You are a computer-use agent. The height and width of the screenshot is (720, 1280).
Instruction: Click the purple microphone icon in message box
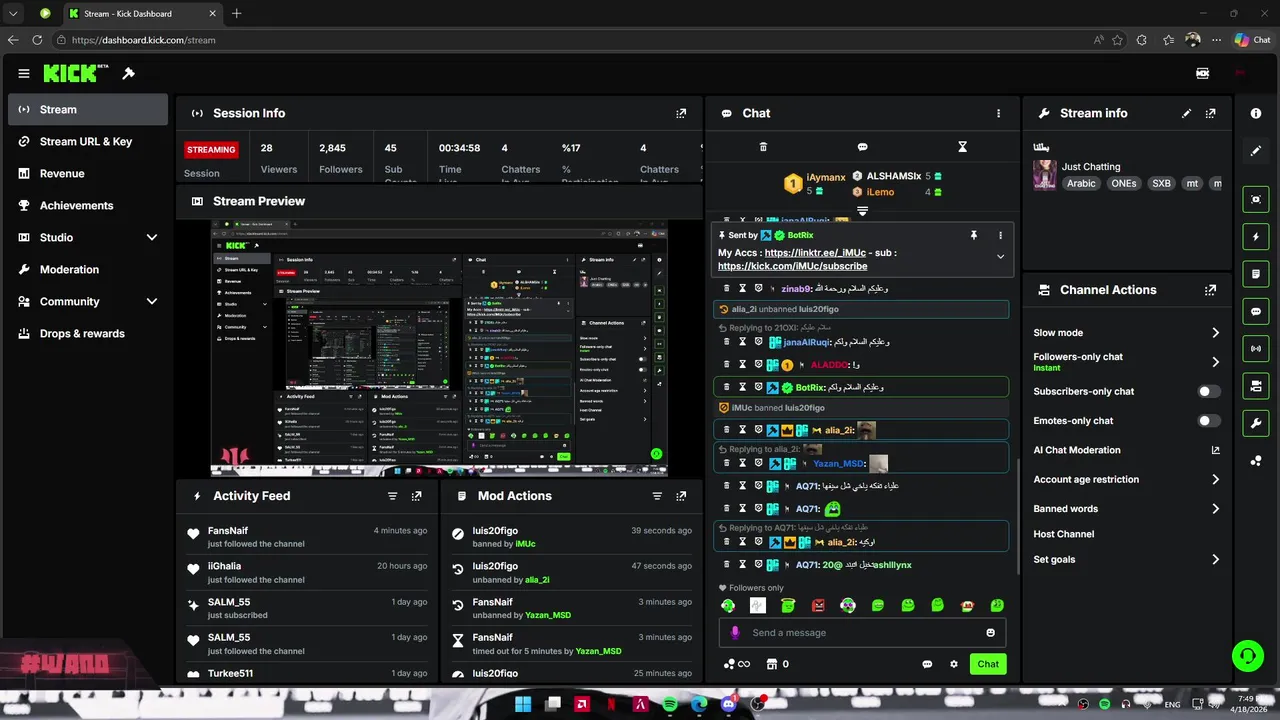point(735,632)
